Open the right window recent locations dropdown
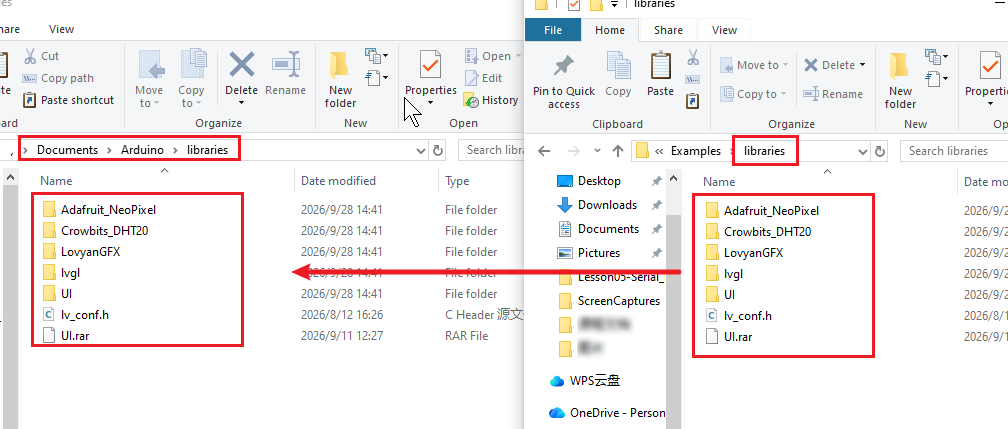 [597, 151]
